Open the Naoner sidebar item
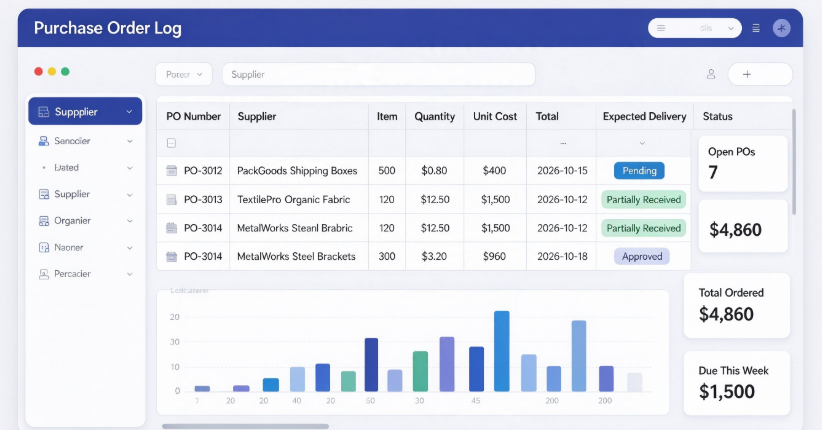The width and height of the screenshot is (822, 430). click(85, 247)
